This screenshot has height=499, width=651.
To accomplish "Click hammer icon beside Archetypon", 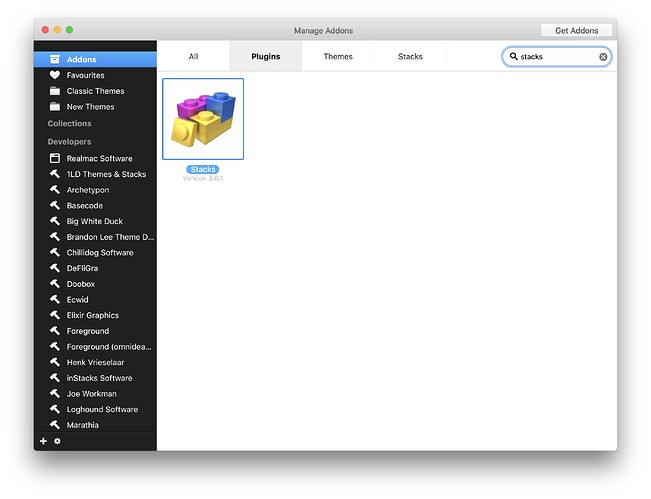I will [55, 190].
